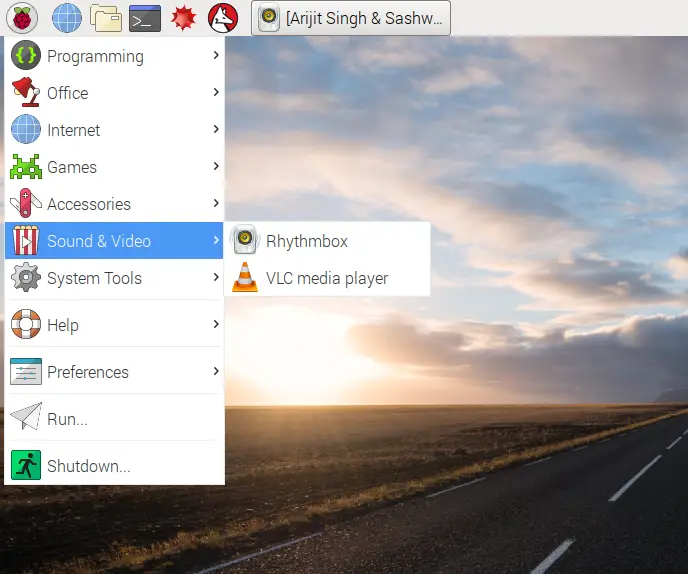
Task: Launch the Wolfram wolf icon
Action: pyautogui.click(x=223, y=18)
